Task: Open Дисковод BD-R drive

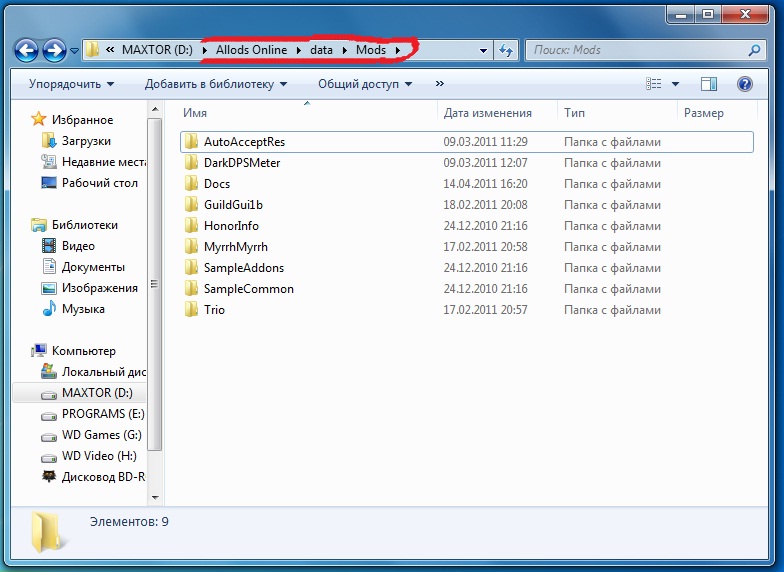Action: coord(94,477)
